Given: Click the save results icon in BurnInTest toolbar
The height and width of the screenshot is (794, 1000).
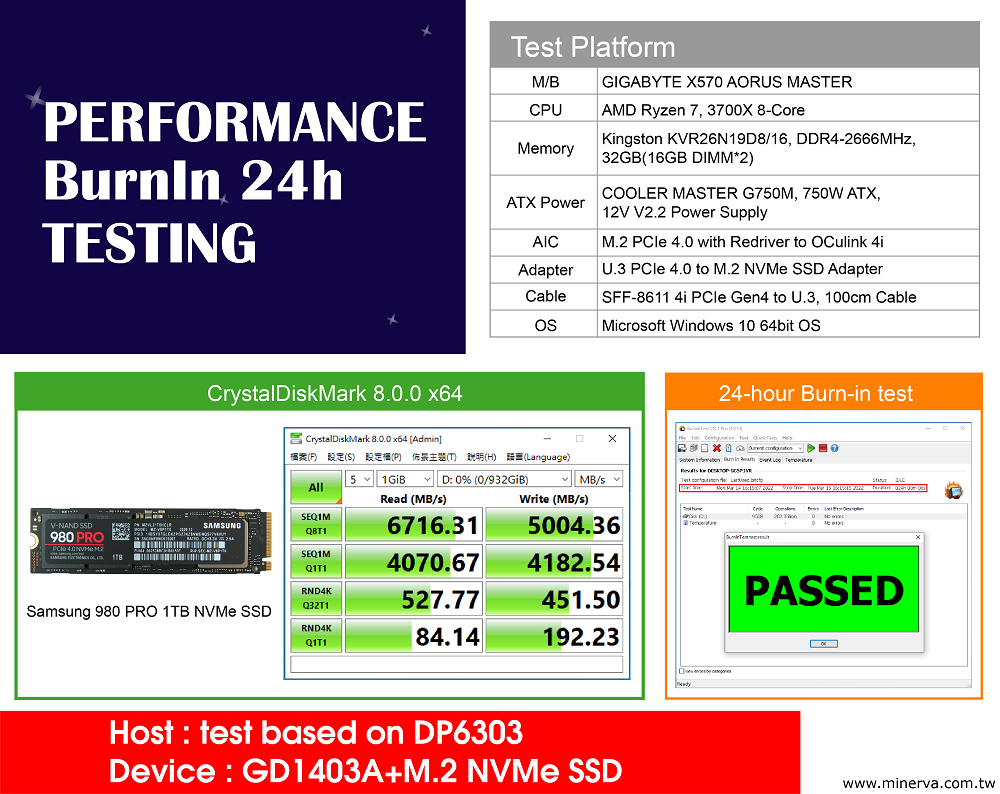Looking at the screenshot, I should [682, 448].
